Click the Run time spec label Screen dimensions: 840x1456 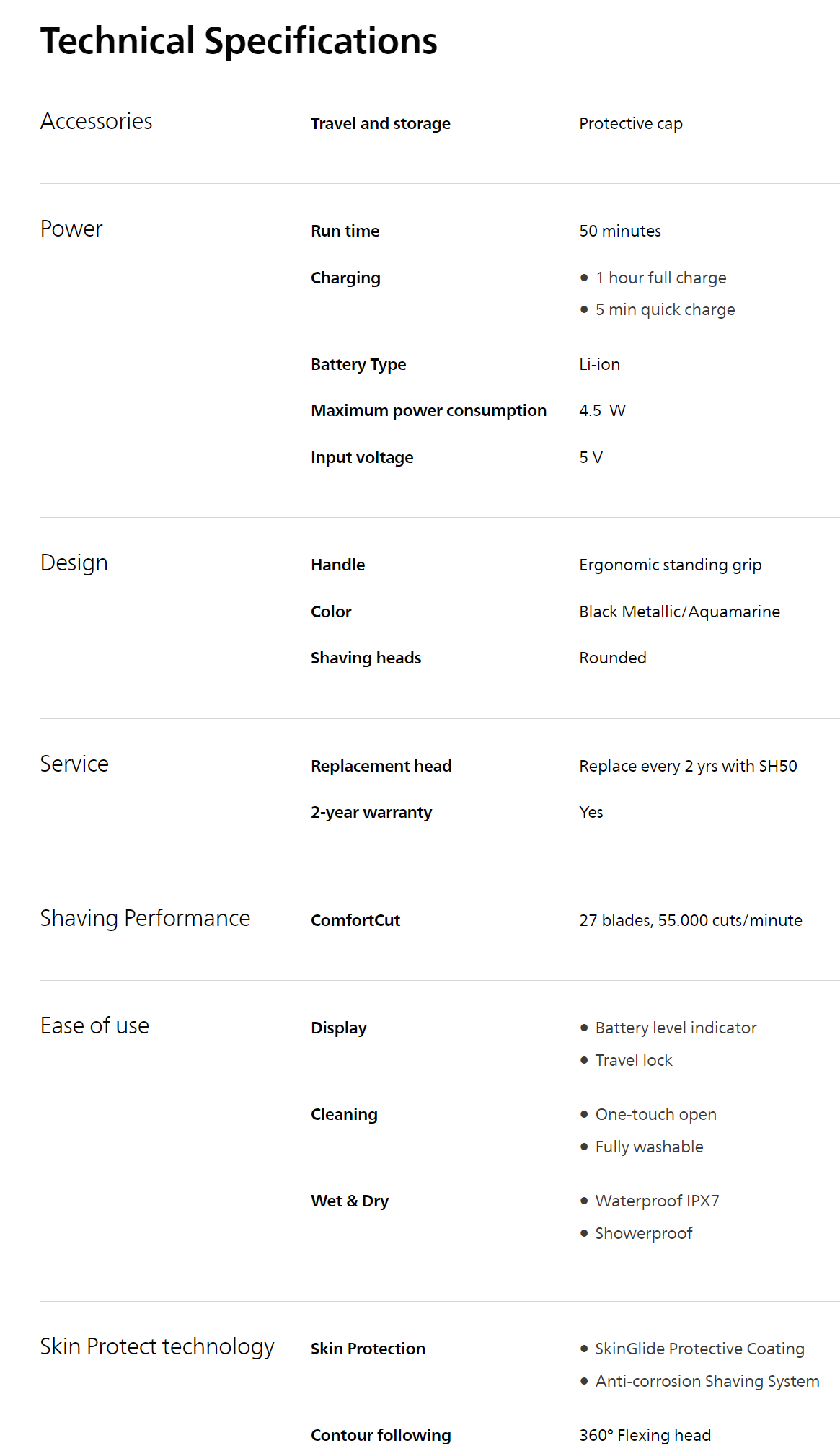tap(345, 231)
